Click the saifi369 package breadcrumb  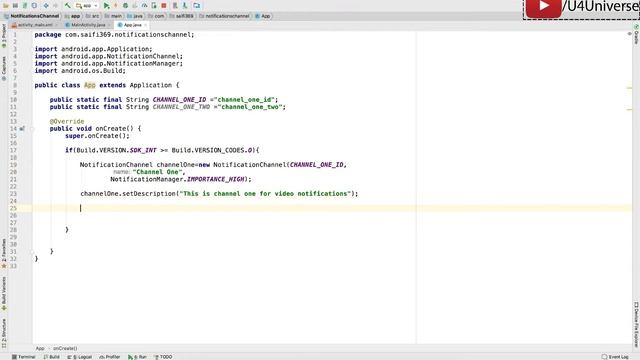coord(181,16)
